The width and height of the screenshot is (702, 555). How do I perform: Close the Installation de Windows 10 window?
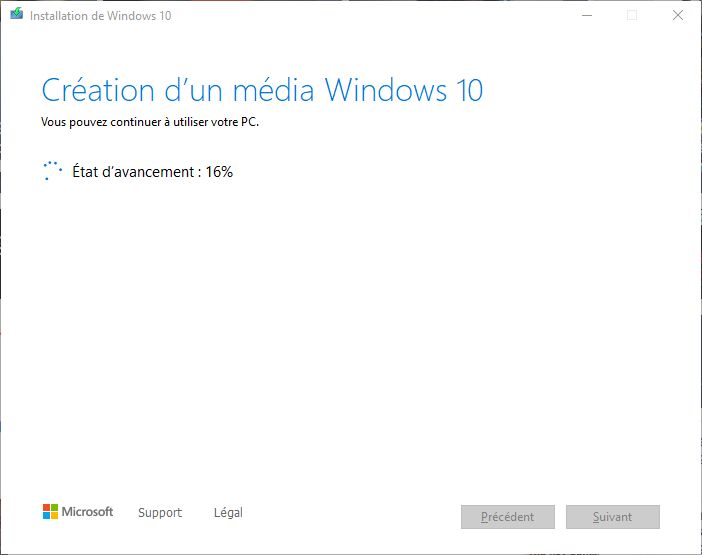pos(678,16)
